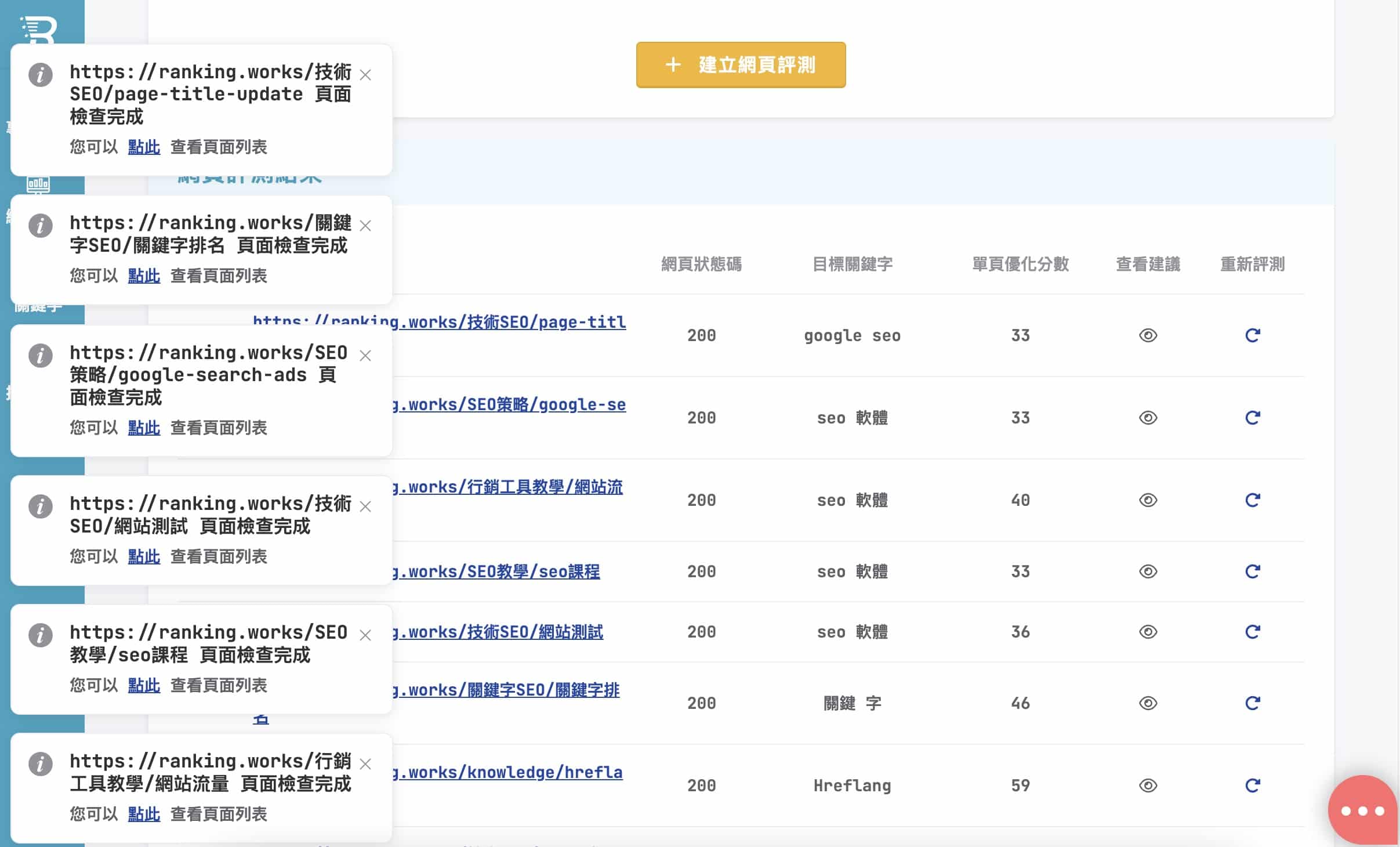Open the knowledge/hrefla page URL link
This screenshot has height=847, width=1400.
[507, 772]
